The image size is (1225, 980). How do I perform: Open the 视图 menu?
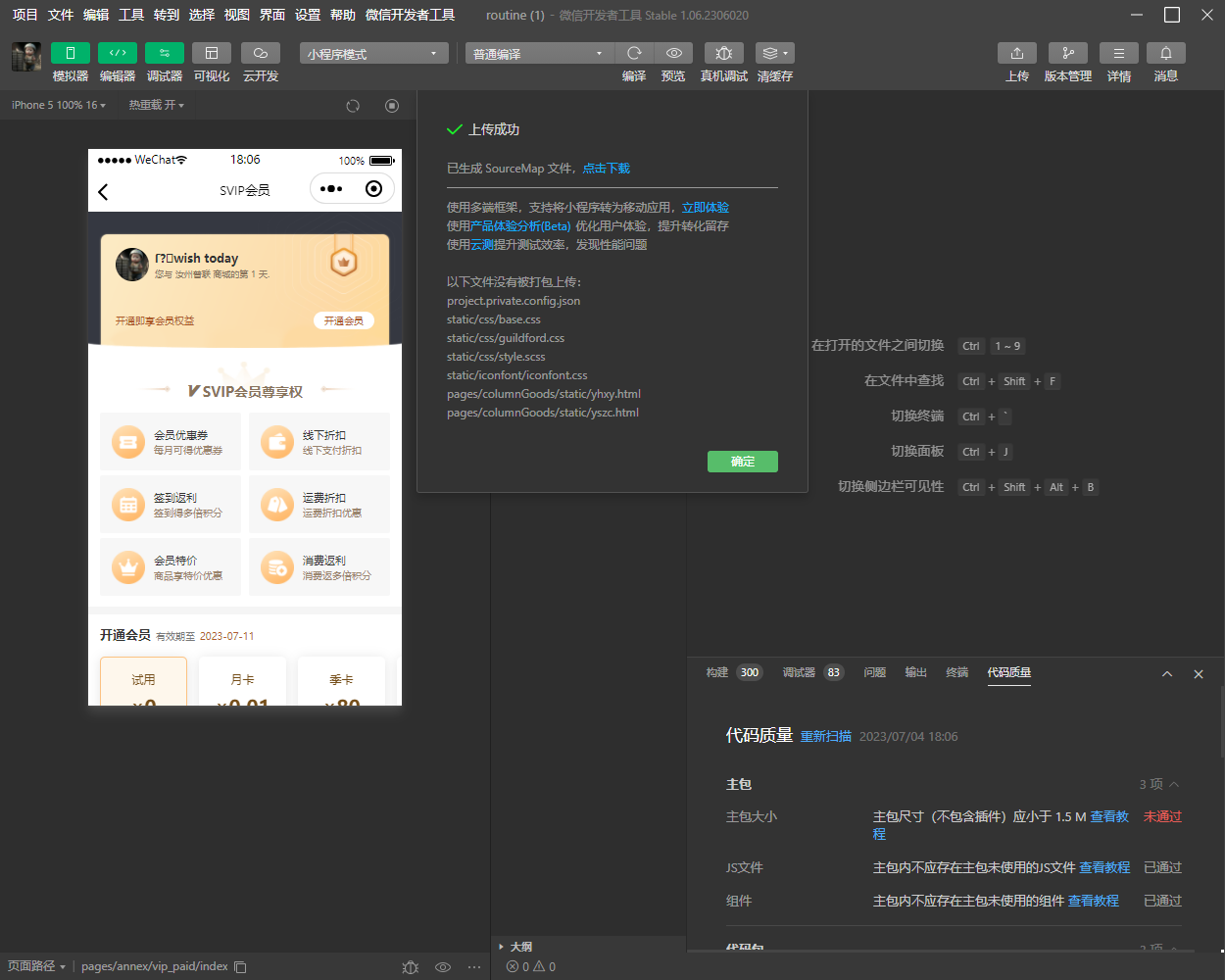coord(237,15)
